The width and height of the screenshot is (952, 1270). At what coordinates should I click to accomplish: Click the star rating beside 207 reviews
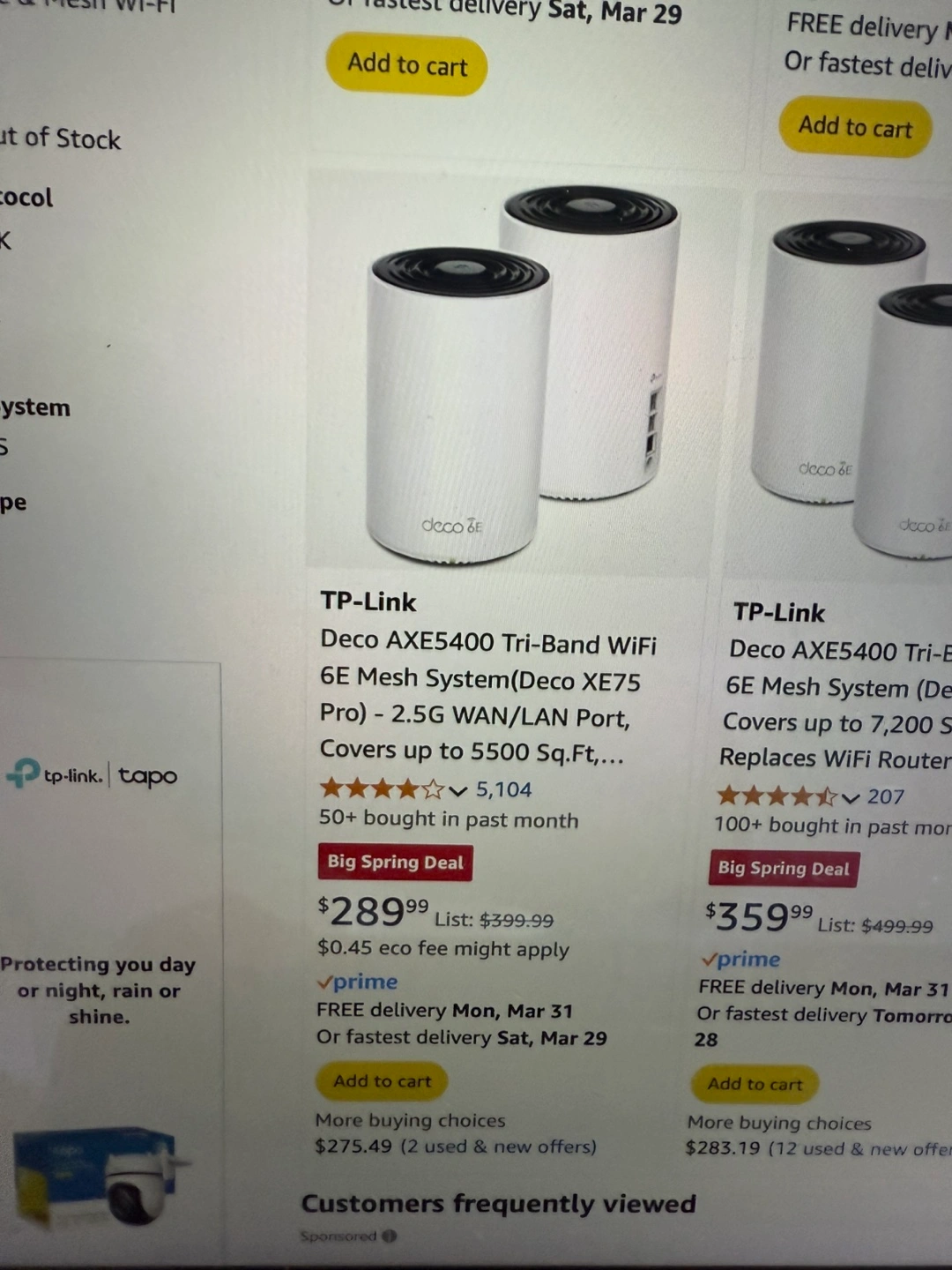click(x=776, y=796)
